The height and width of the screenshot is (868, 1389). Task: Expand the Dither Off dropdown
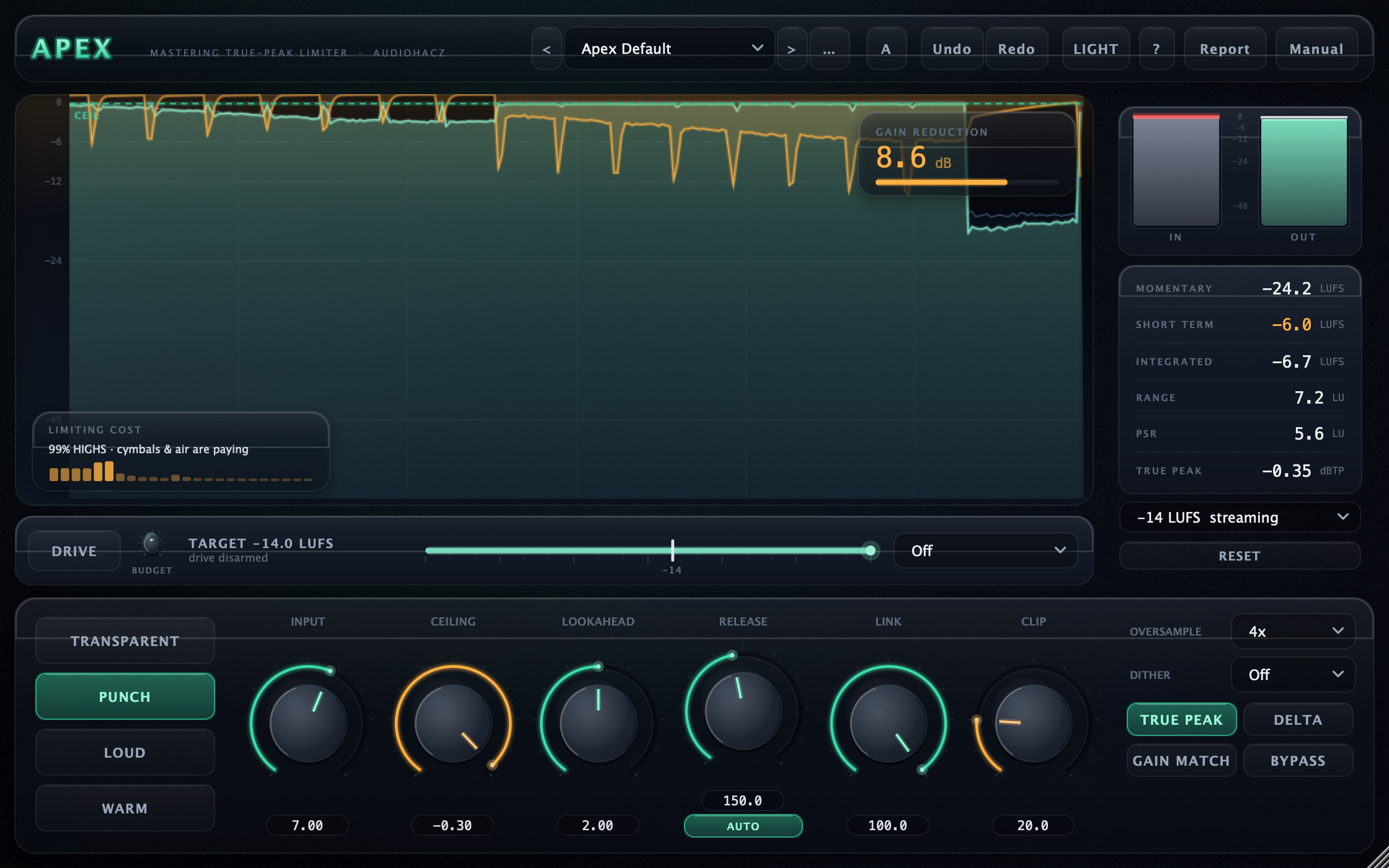[x=1293, y=675]
